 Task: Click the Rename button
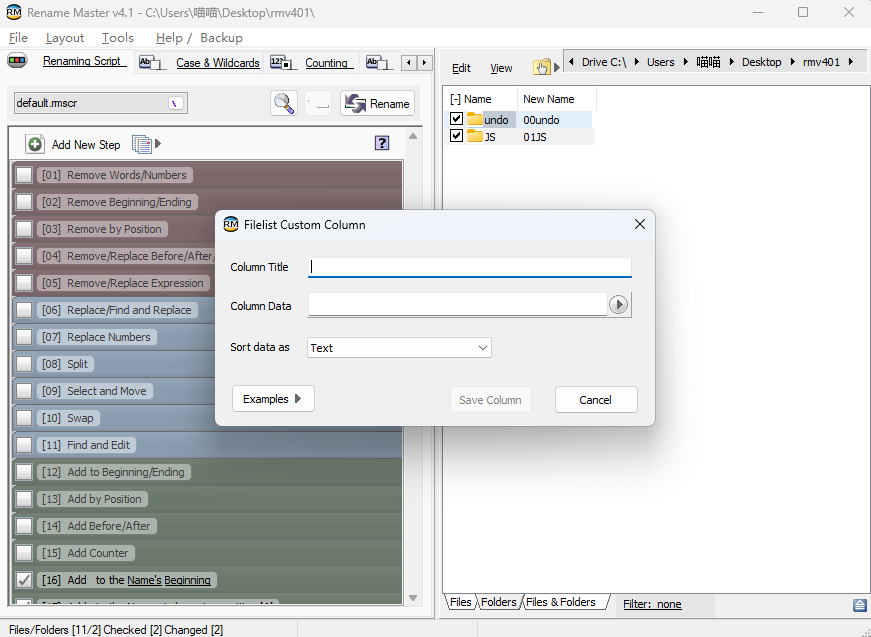[x=377, y=103]
